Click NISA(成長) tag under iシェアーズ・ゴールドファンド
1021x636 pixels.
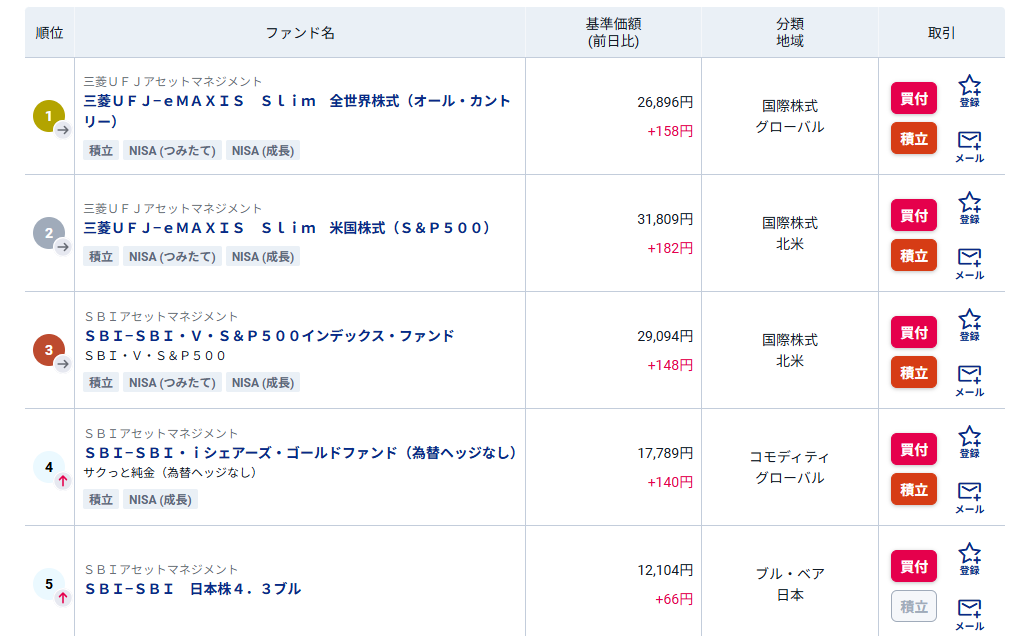click(x=160, y=500)
